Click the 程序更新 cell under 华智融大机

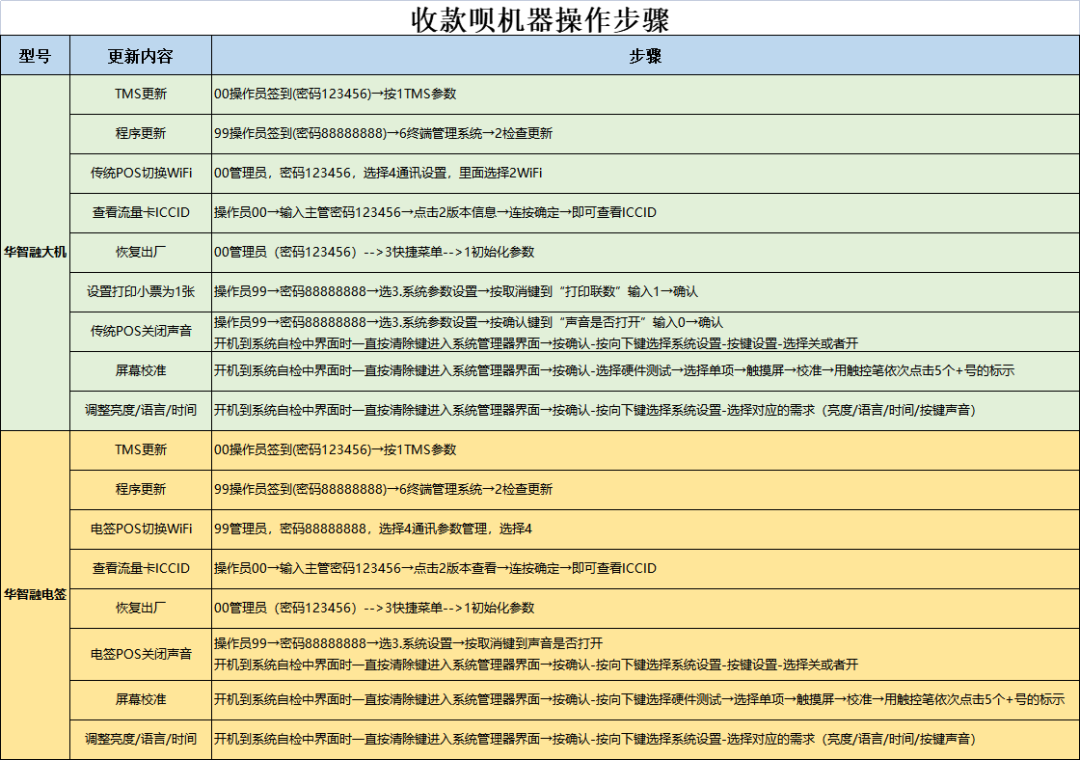point(140,133)
